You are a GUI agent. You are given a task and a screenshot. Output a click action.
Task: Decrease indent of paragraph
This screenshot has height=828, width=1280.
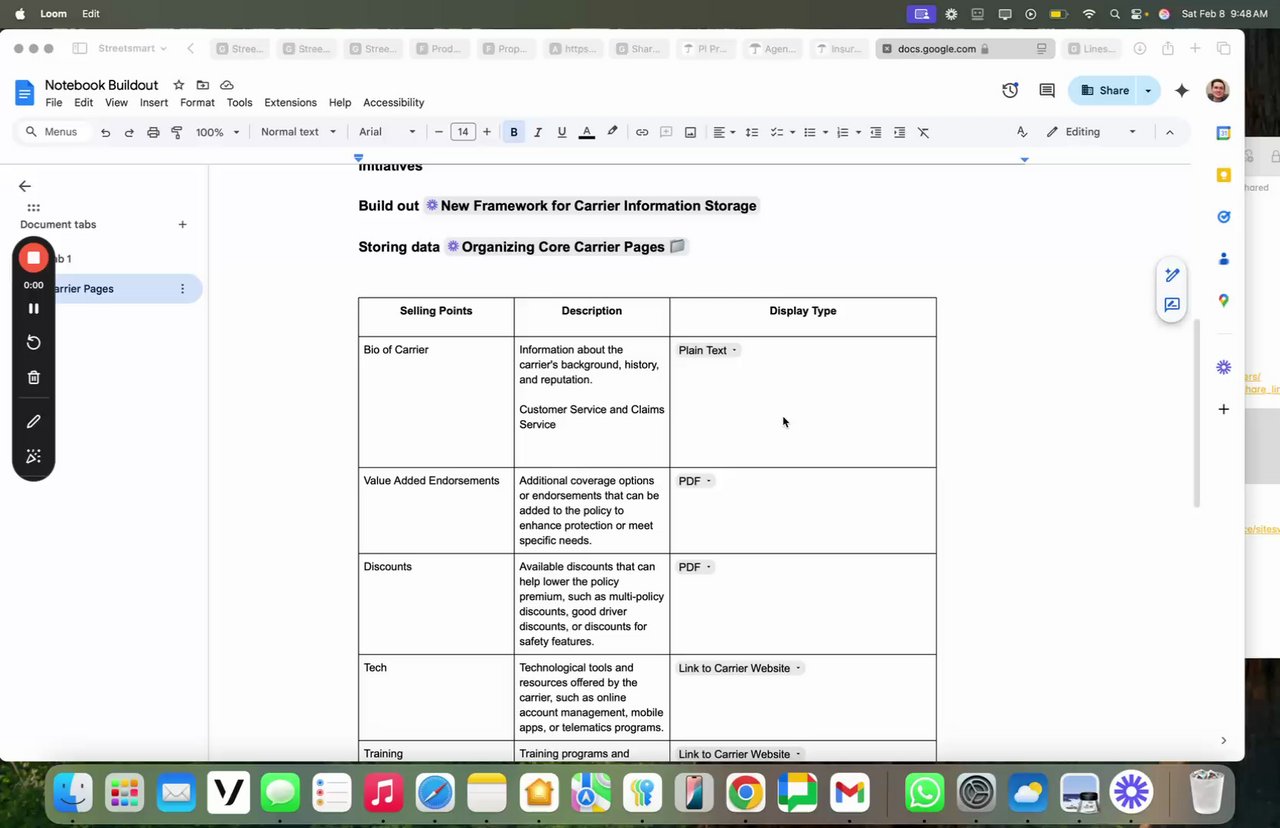pyautogui.click(x=876, y=132)
